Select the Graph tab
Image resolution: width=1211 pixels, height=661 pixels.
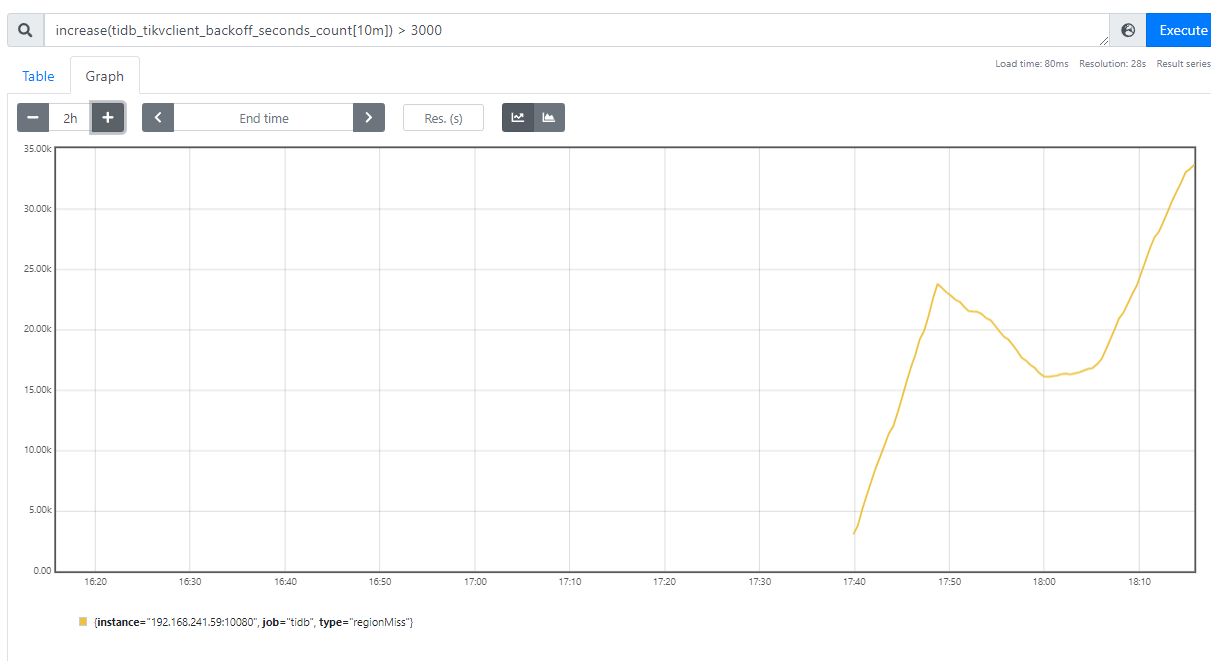(x=104, y=76)
